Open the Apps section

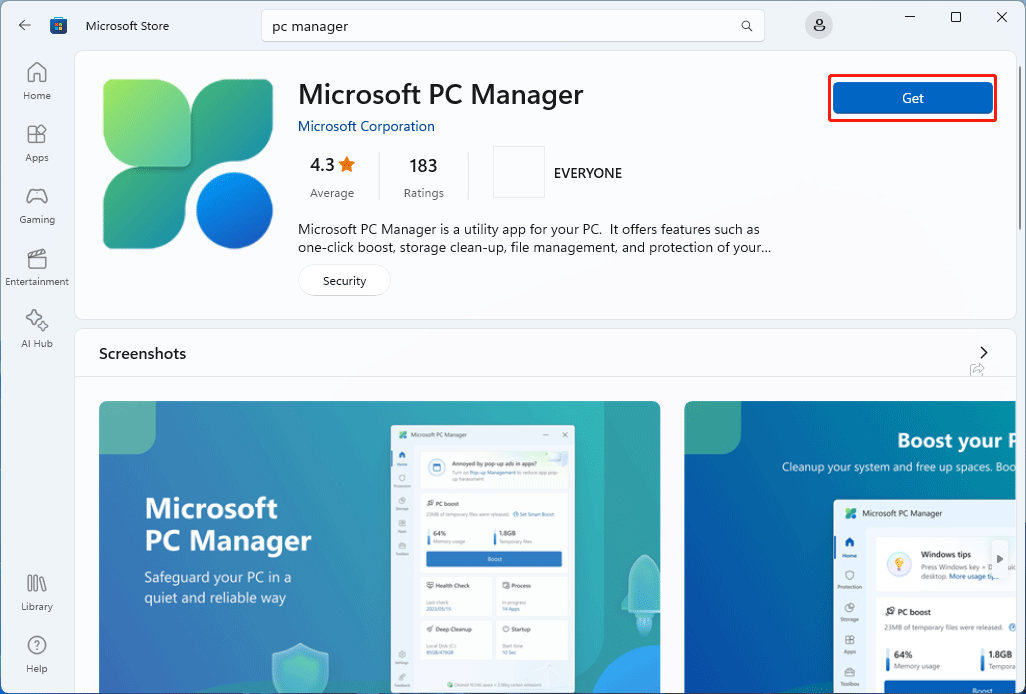pos(36,141)
